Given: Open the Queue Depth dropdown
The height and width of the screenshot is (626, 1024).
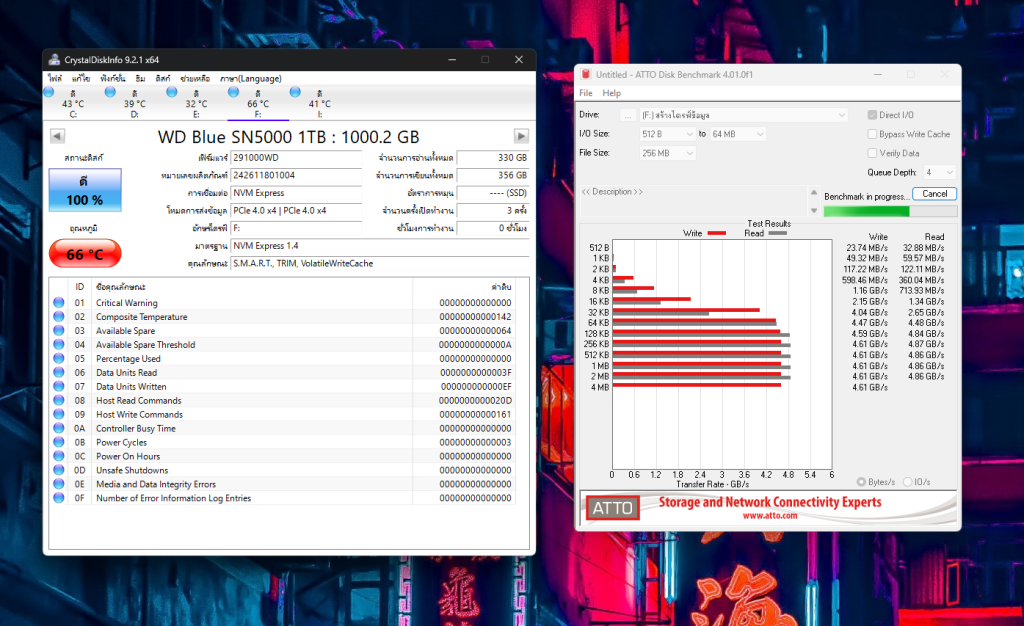Looking at the screenshot, I should coord(940,172).
